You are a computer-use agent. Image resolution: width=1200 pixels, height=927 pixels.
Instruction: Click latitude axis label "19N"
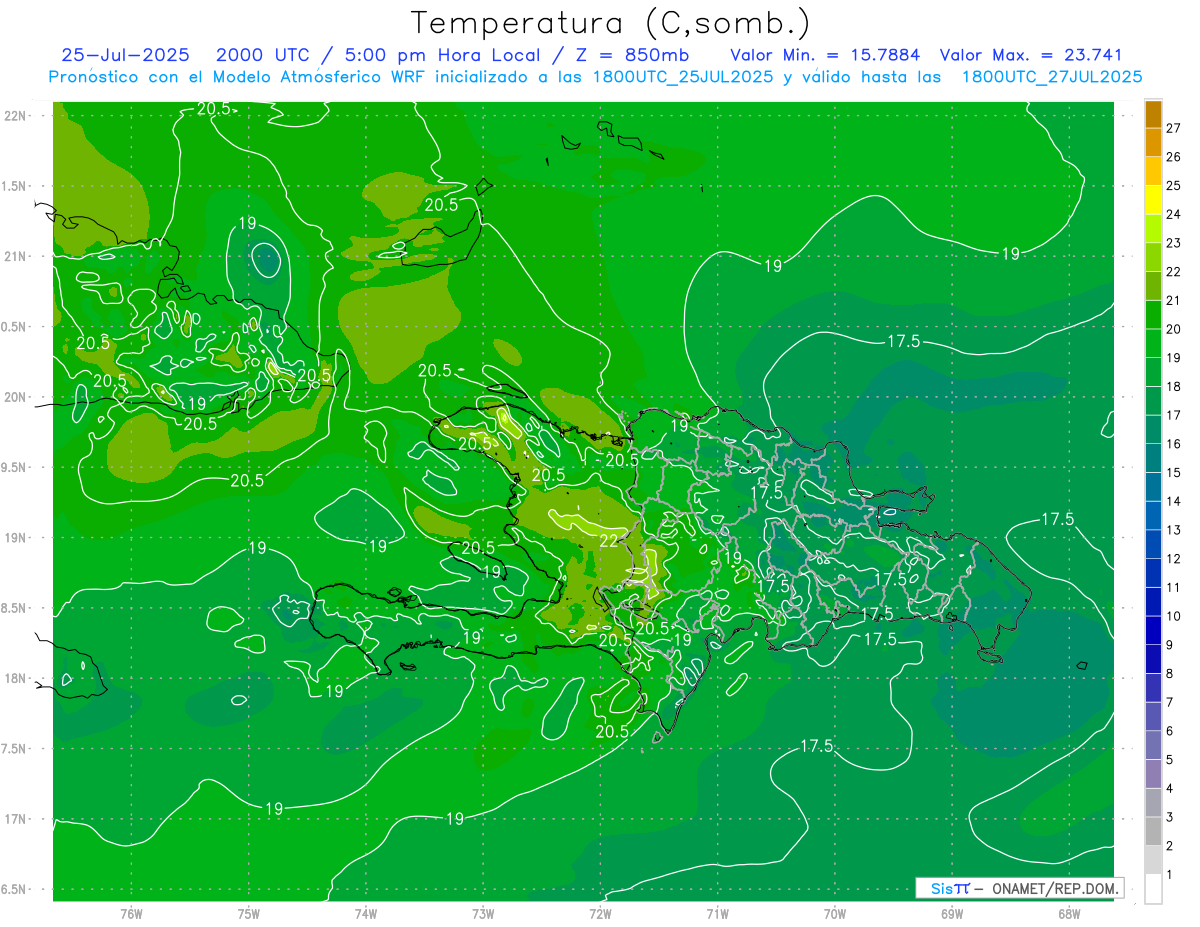coord(17,537)
